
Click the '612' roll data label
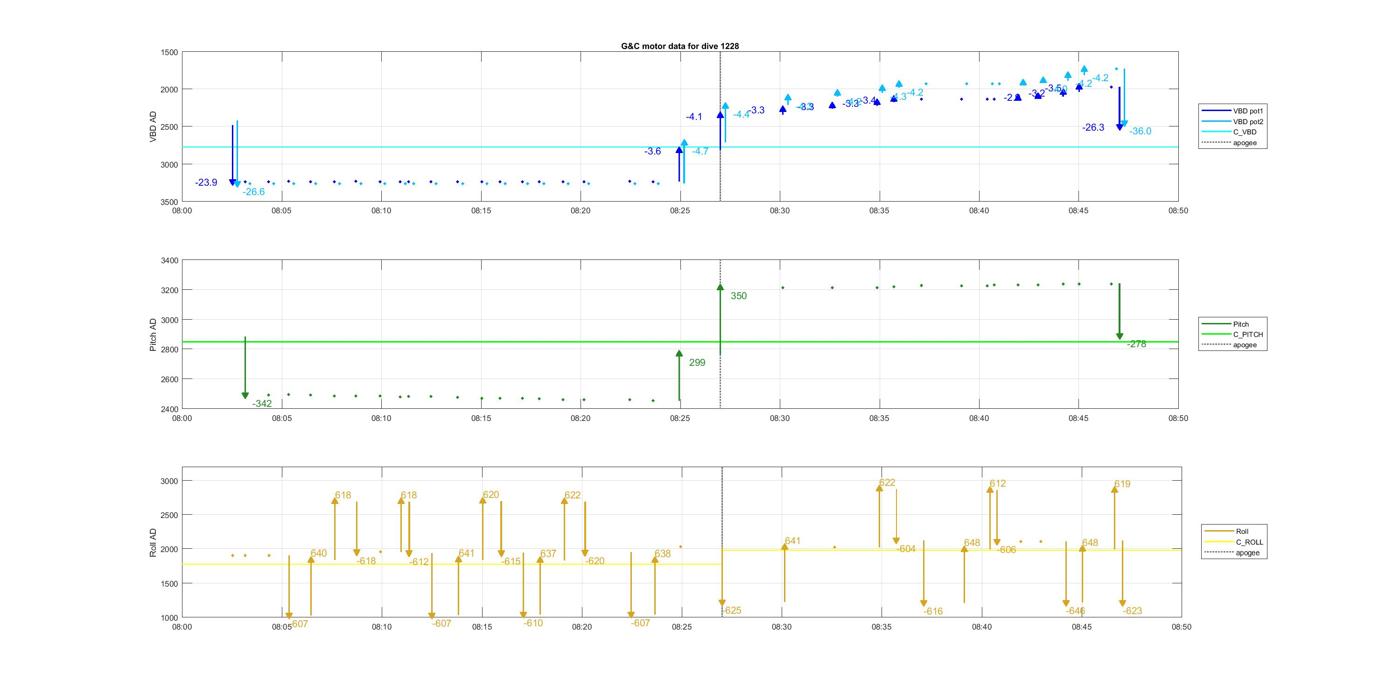click(x=997, y=484)
